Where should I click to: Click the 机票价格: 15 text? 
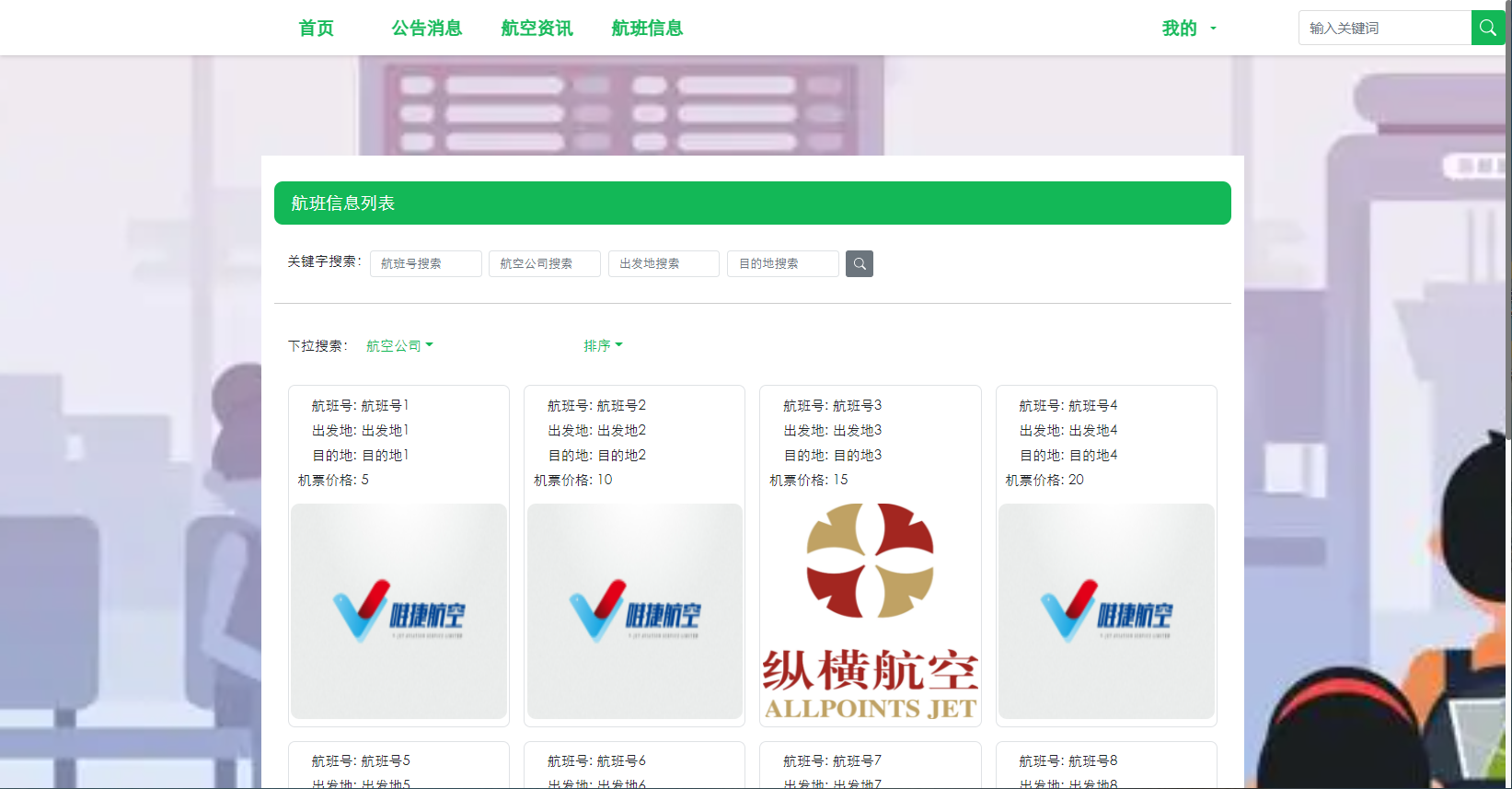click(808, 480)
